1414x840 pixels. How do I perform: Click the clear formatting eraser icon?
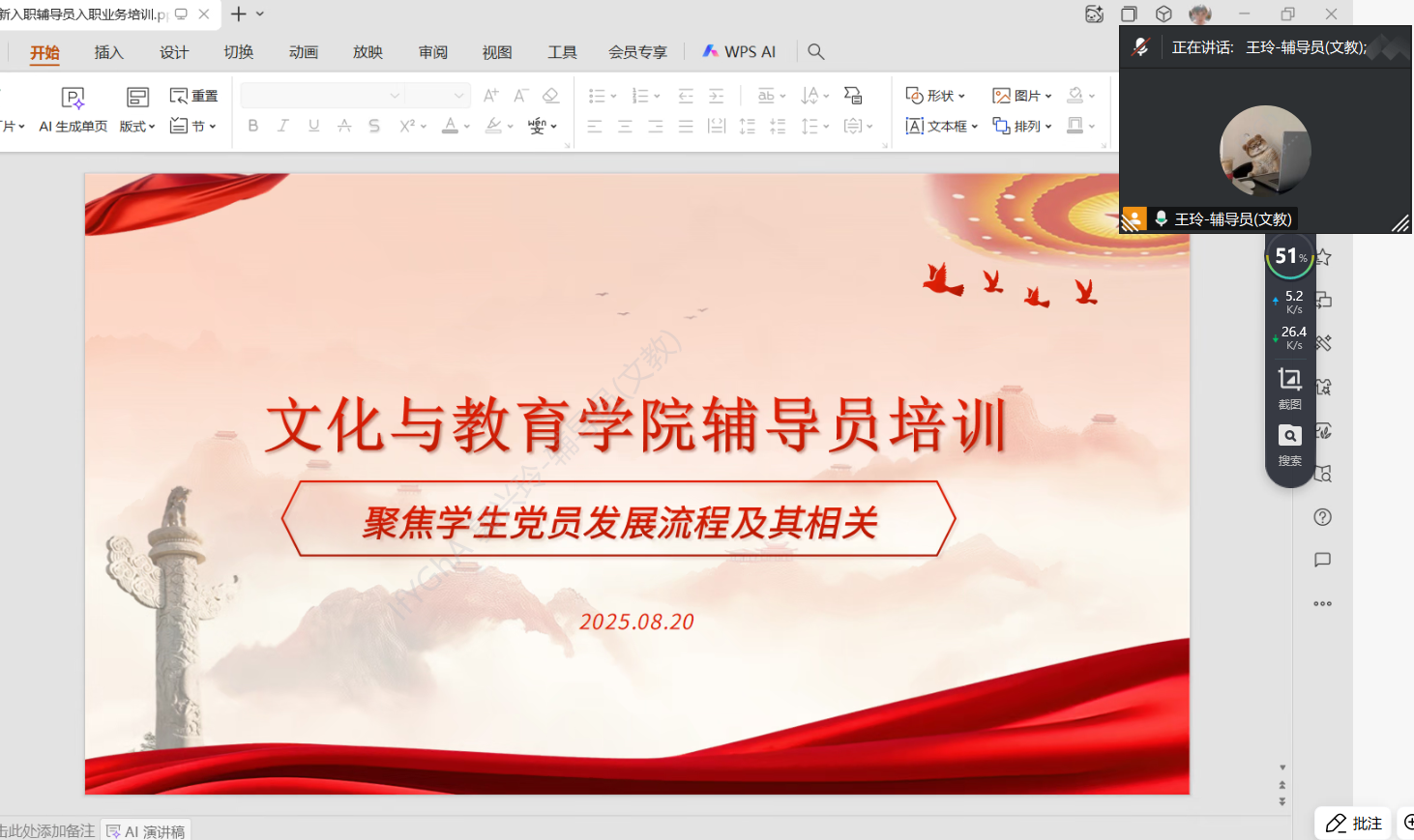[550, 96]
